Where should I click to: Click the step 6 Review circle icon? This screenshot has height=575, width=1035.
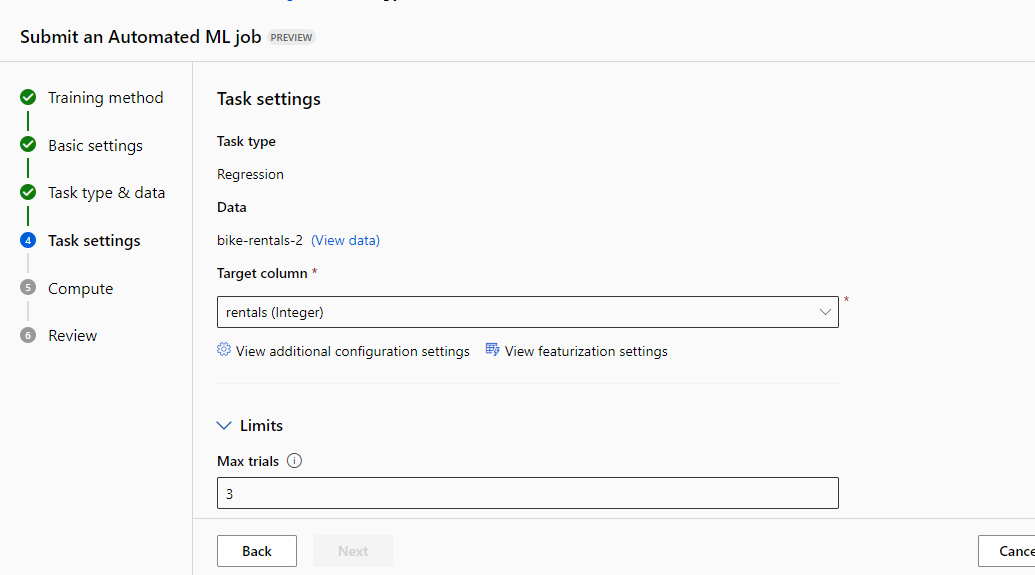pyautogui.click(x=28, y=335)
